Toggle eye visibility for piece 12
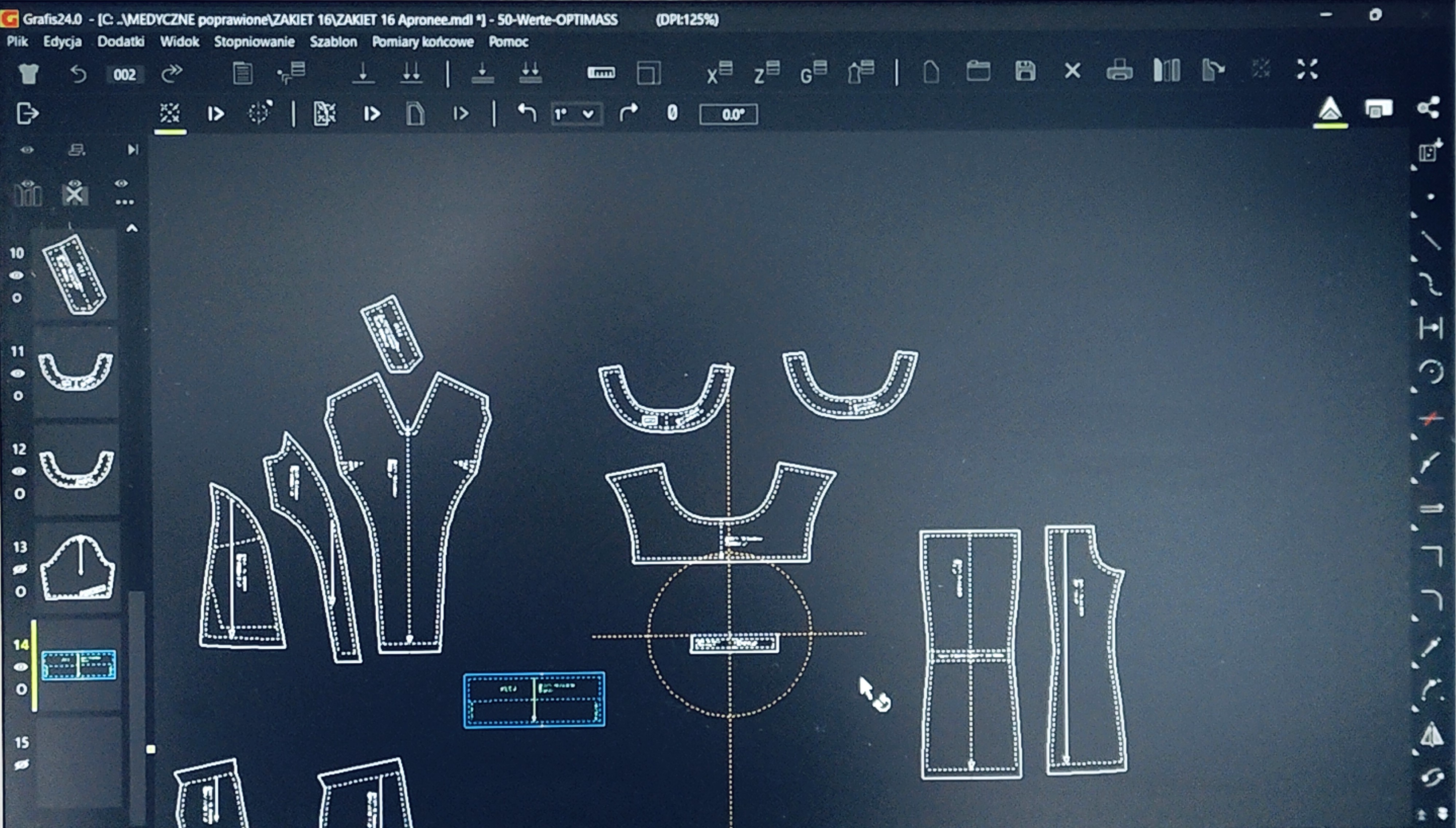 [19, 472]
